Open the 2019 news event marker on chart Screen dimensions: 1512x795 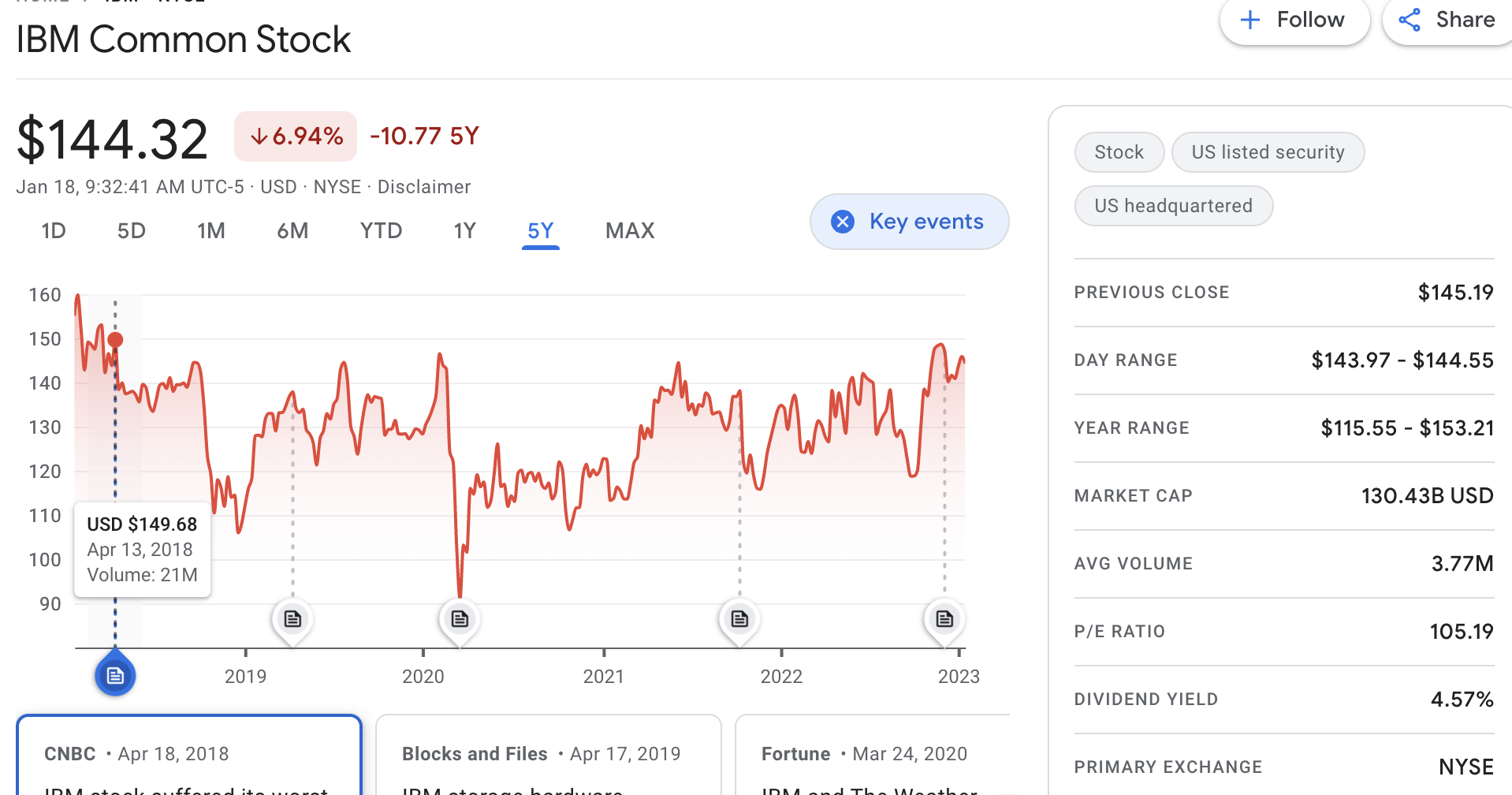(x=292, y=619)
